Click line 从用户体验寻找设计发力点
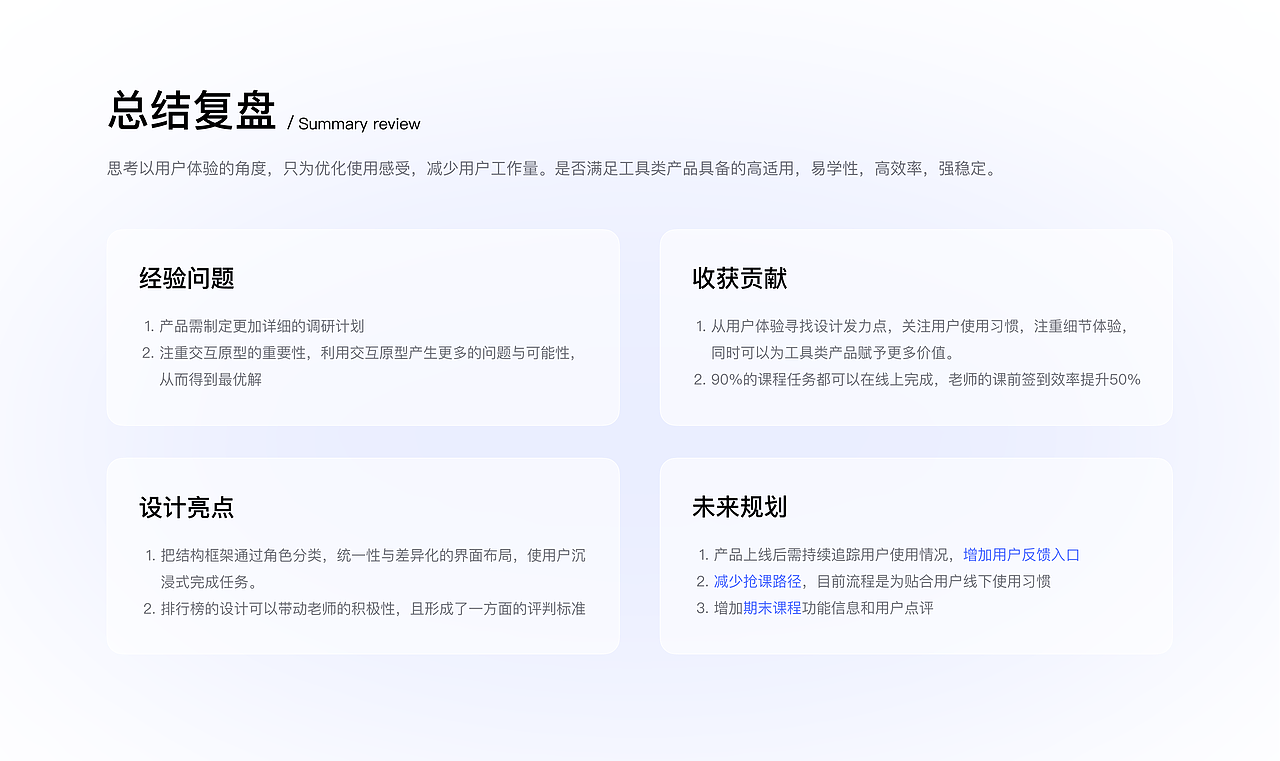This screenshot has height=761, width=1280. pos(920,326)
